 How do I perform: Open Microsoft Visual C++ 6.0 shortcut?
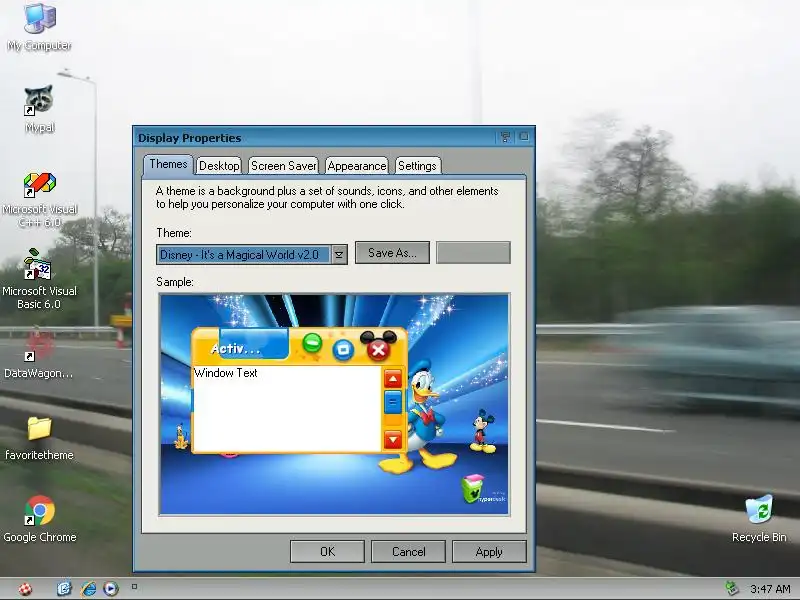pyautogui.click(x=39, y=199)
